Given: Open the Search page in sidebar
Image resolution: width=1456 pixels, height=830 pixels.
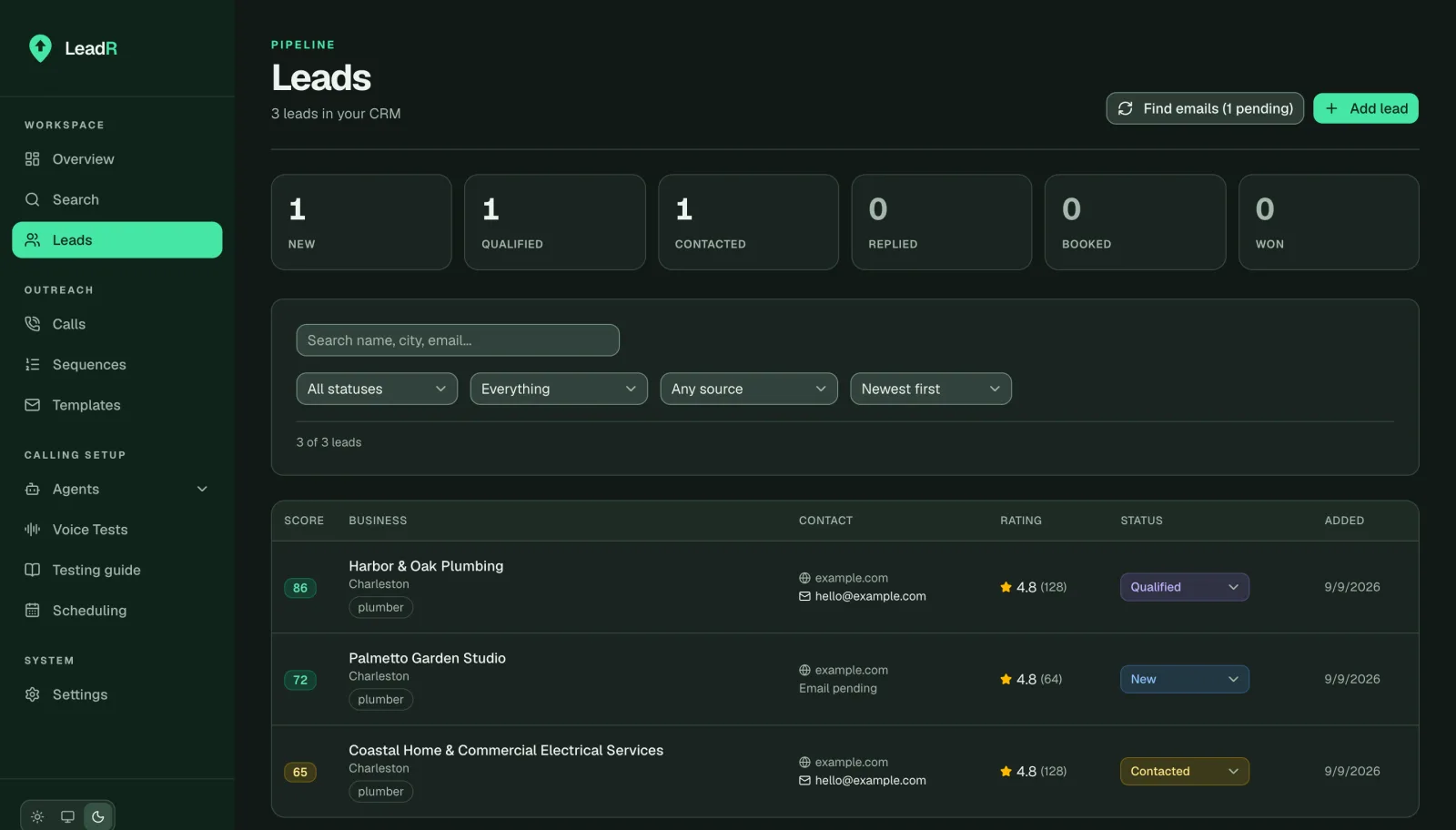Looking at the screenshot, I should (x=117, y=199).
